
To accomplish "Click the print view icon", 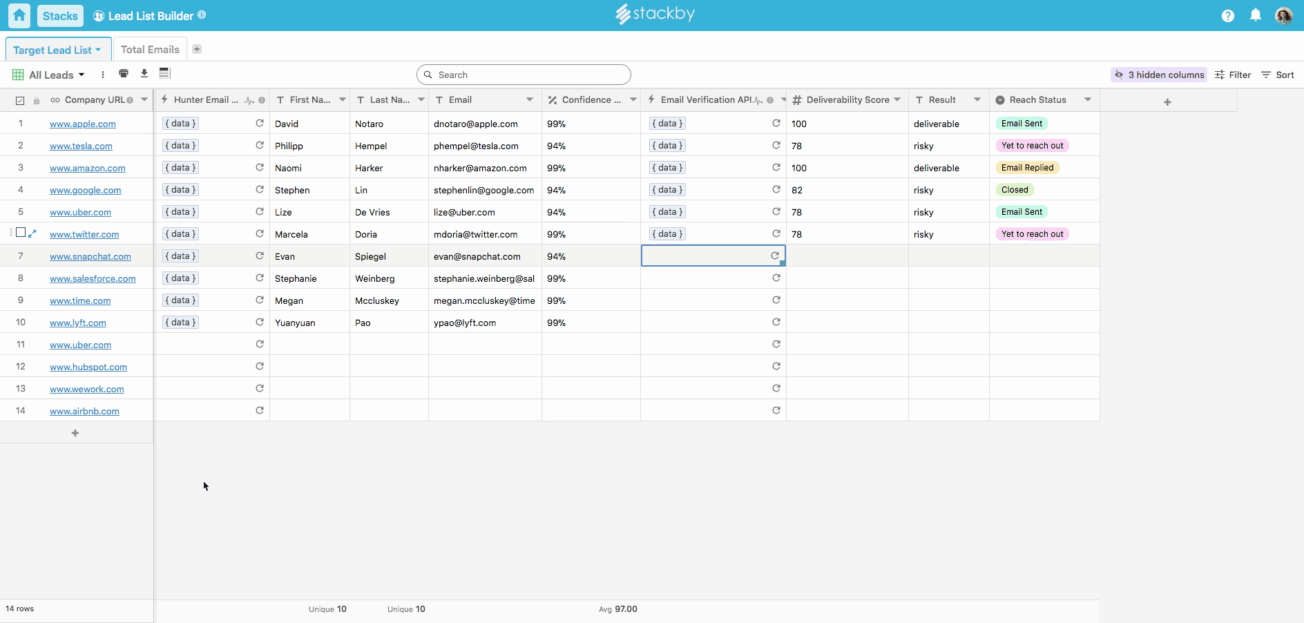I will tap(124, 74).
